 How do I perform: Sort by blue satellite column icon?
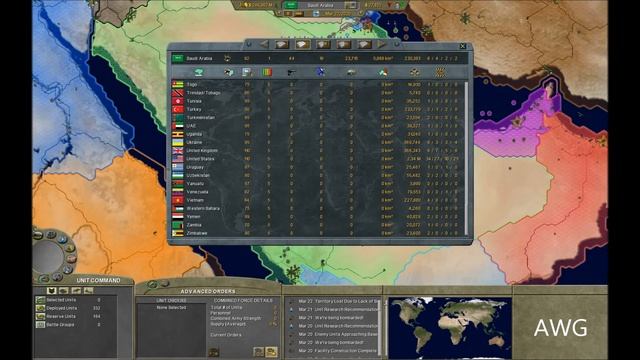click(321, 72)
